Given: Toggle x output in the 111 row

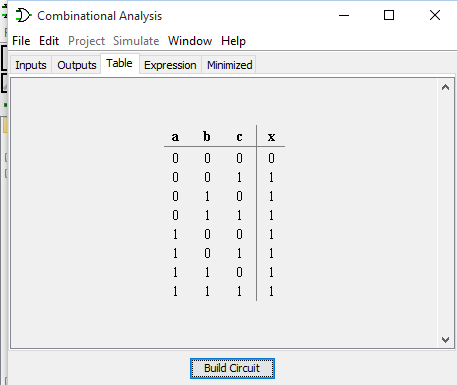Looking at the screenshot, I should pos(271,291).
